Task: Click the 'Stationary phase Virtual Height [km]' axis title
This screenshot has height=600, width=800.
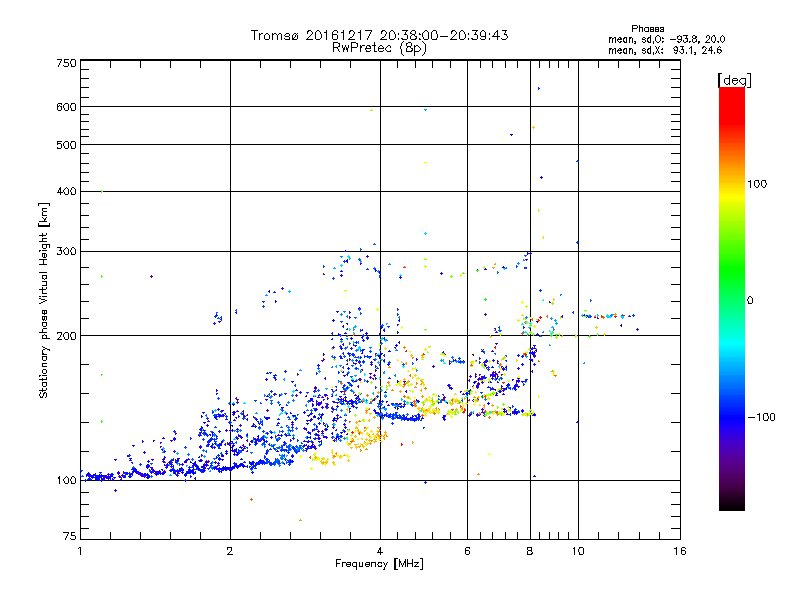Action: pyautogui.click(x=43, y=301)
